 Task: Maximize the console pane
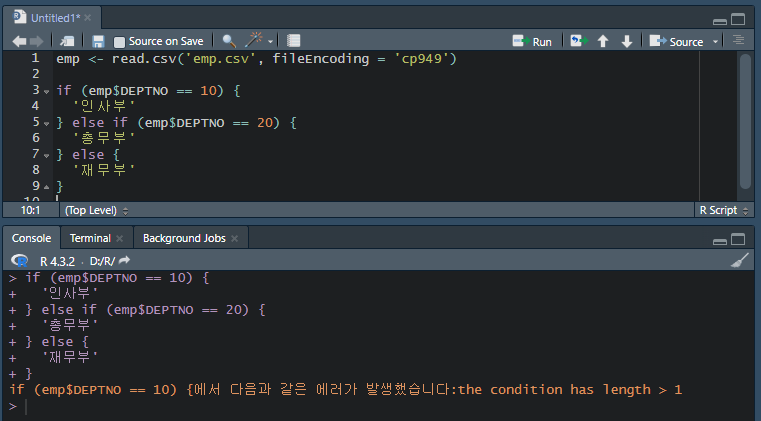(738, 239)
